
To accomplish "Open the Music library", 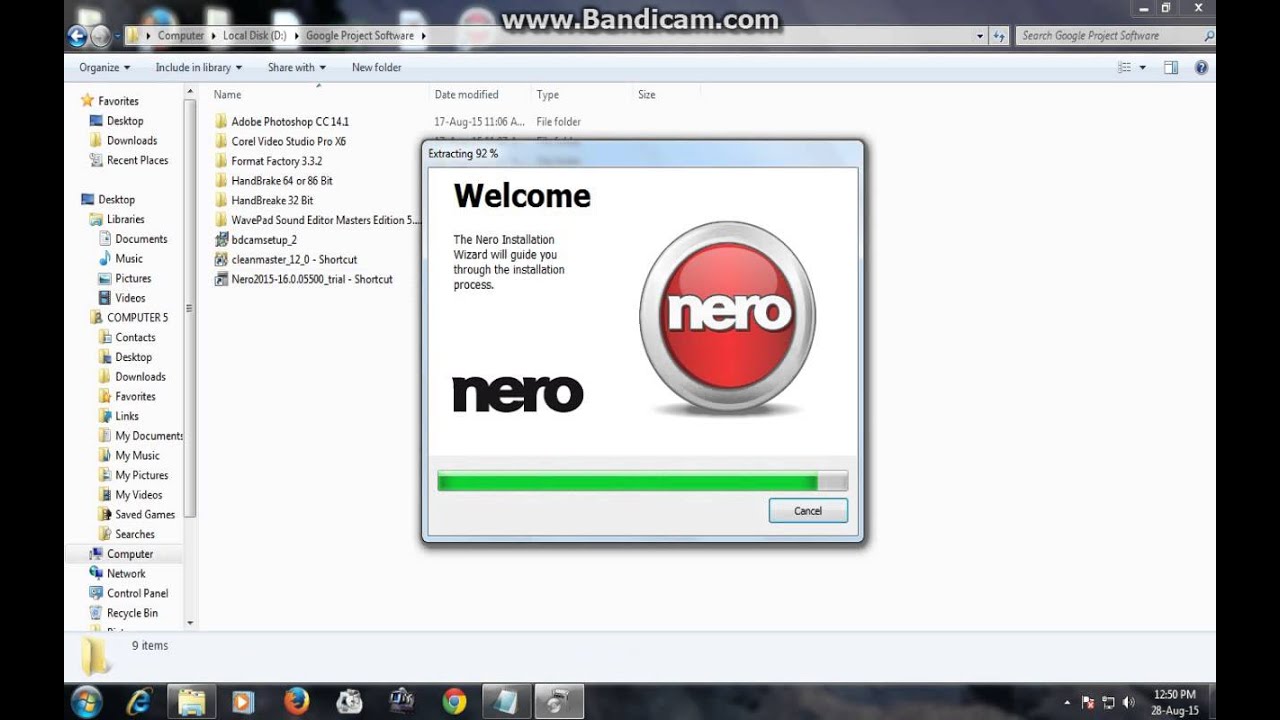I will 129,259.
